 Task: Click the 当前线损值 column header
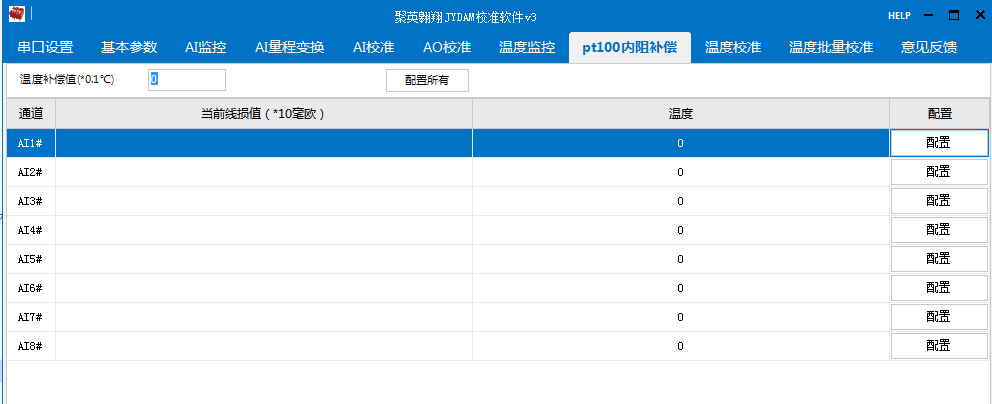[x=263, y=114]
